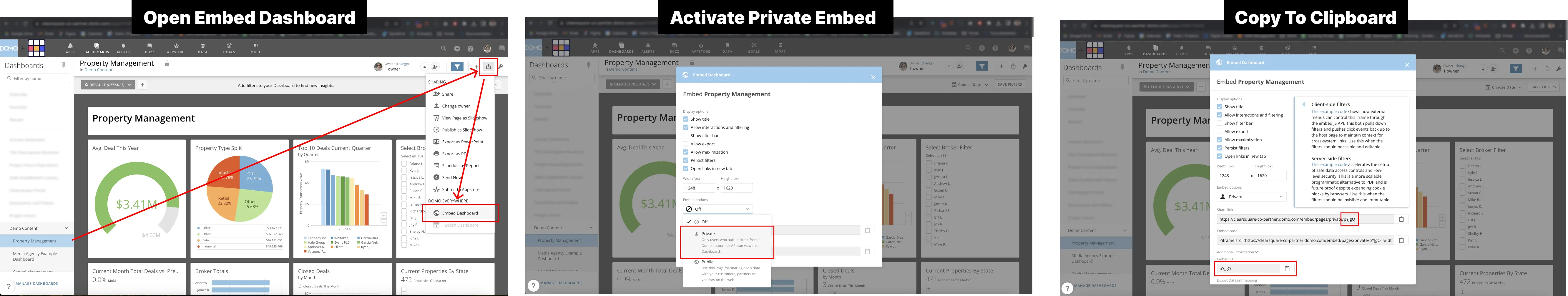Collapse the Demo Content section in the first panel sidebar

[66, 228]
